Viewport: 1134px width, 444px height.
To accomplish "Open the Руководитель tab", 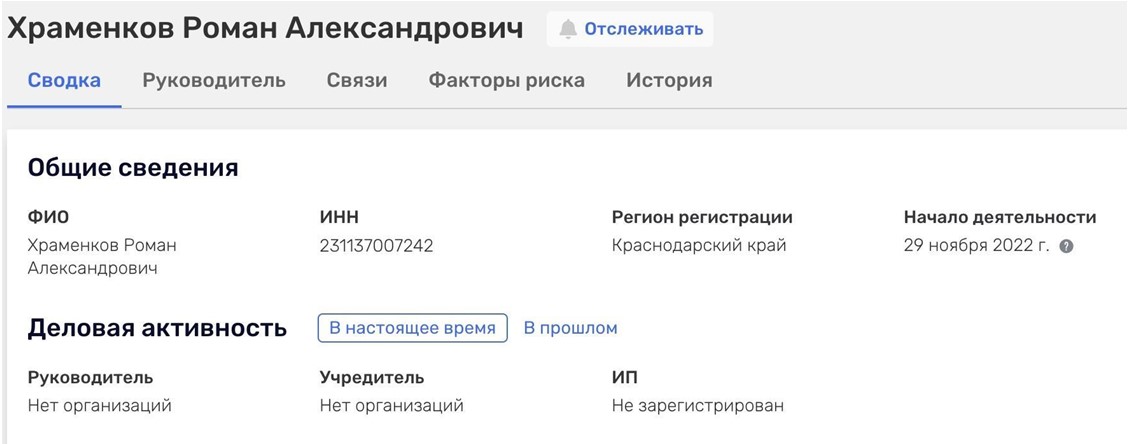I will 214,81.
